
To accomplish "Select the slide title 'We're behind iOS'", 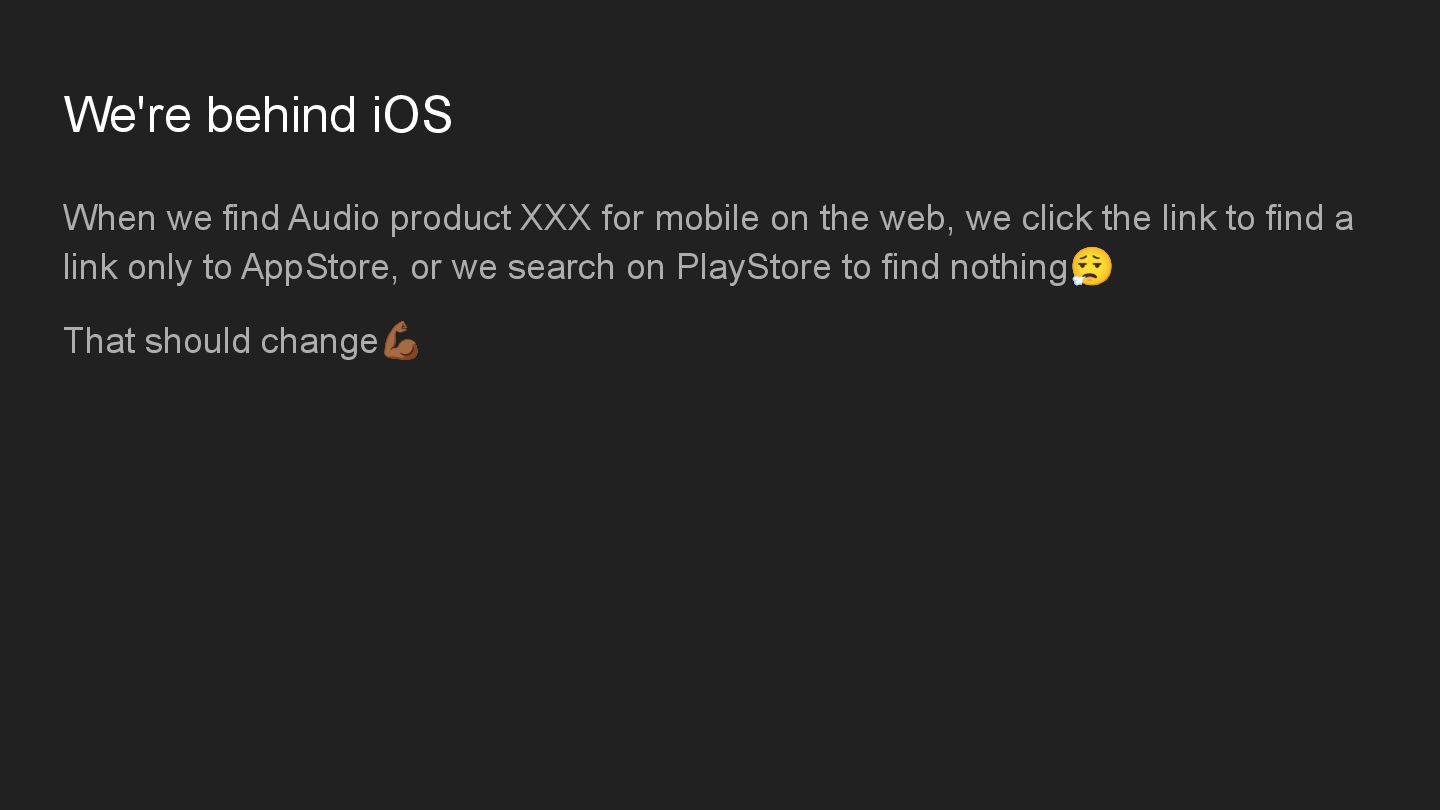I will [258, 114].
